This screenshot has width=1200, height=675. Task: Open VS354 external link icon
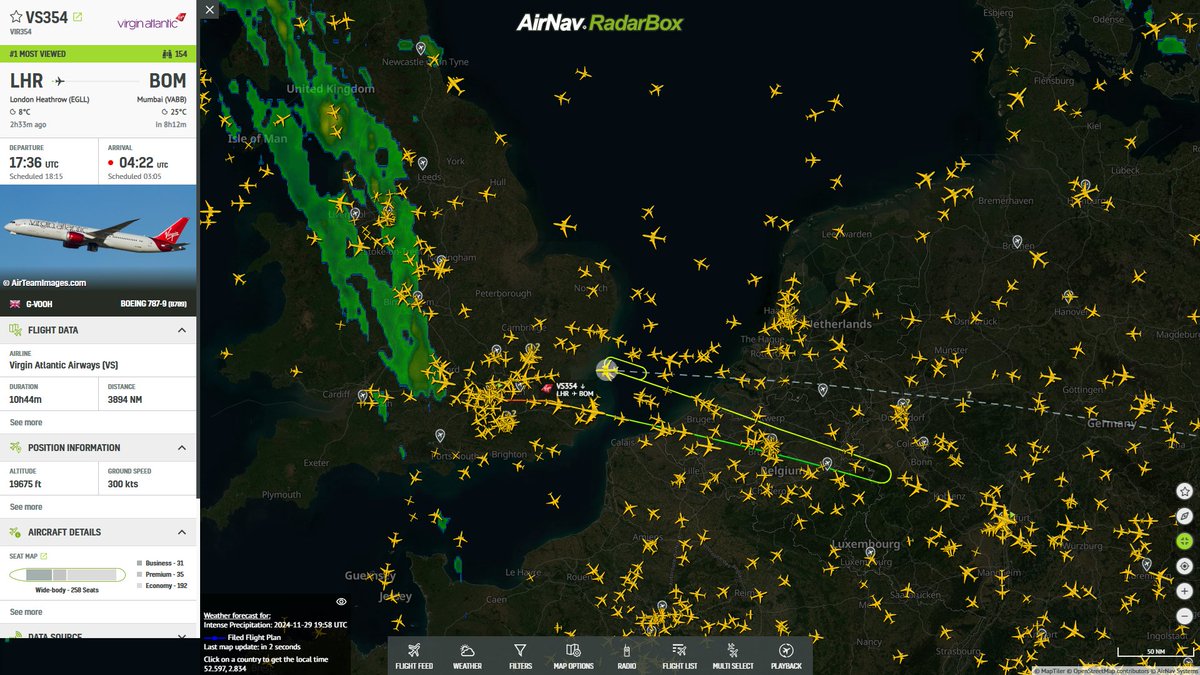coord(78,17)
